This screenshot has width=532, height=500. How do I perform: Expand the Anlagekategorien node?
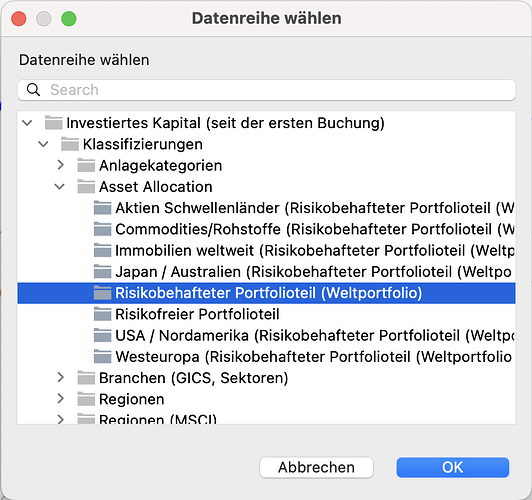click(60, 165)
